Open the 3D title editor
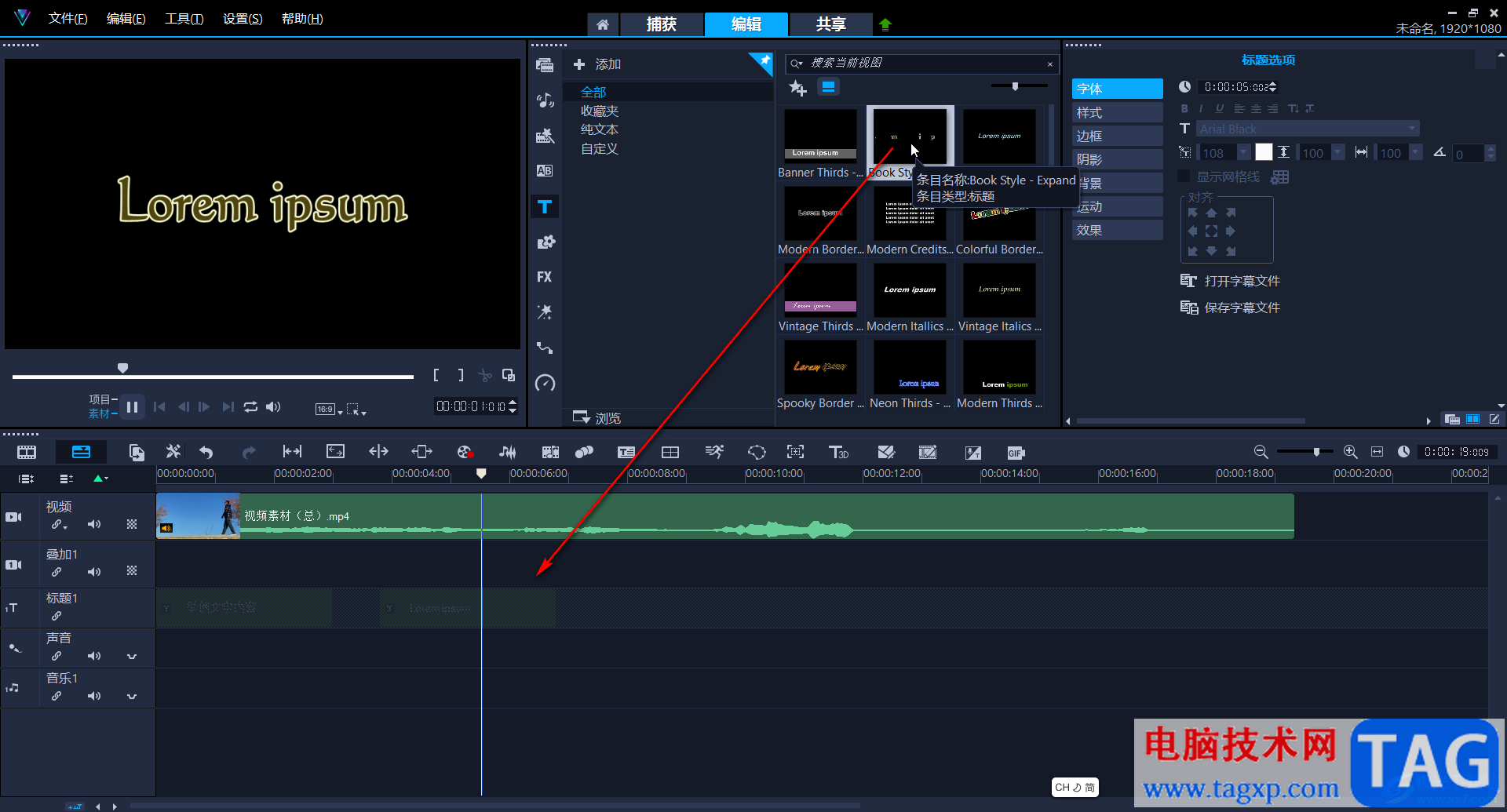Viewport: 1507px width, 812px height. coord(838,452)
